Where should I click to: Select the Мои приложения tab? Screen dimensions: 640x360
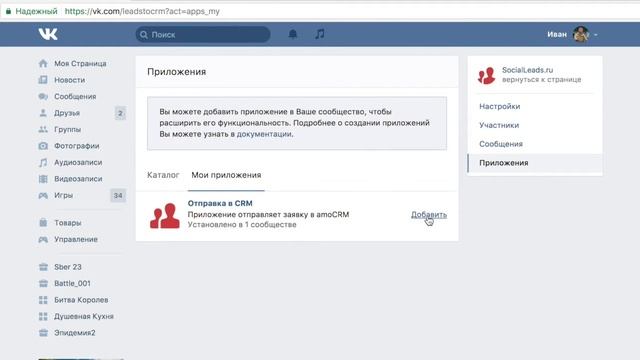point(226,175)
